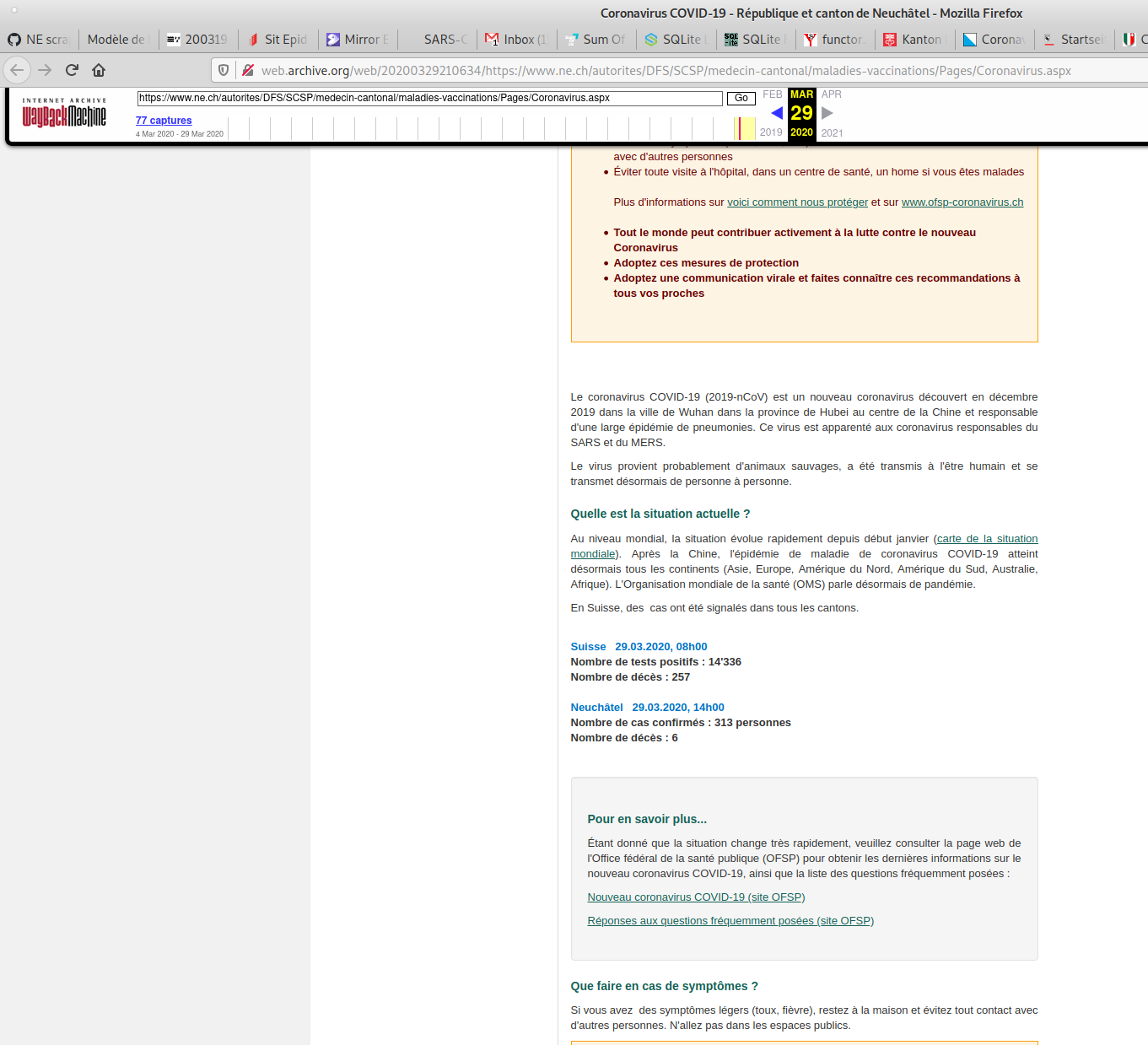Open 'Nouveau coronavirus COVID-19 (site OFSP)' link

click(x=696, y=897)
